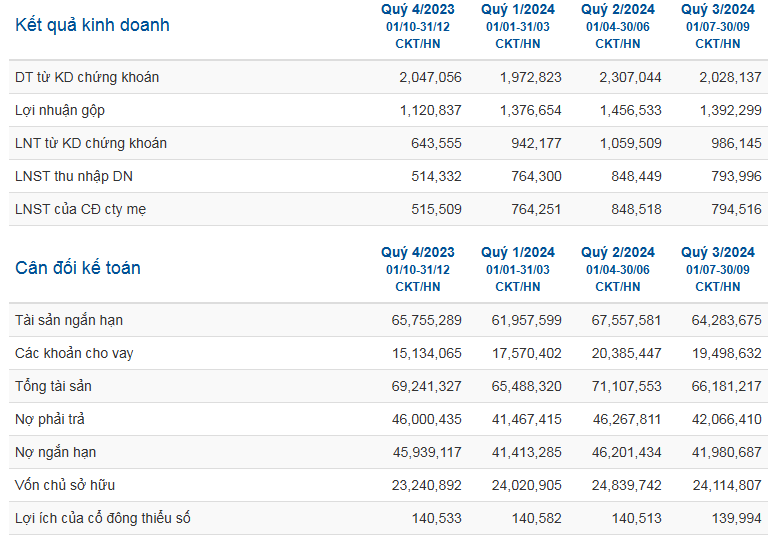Open the "Cân đối kế toán" section heading
The image size is (776, 541).
pyautogui.click(x=78, y=268)
